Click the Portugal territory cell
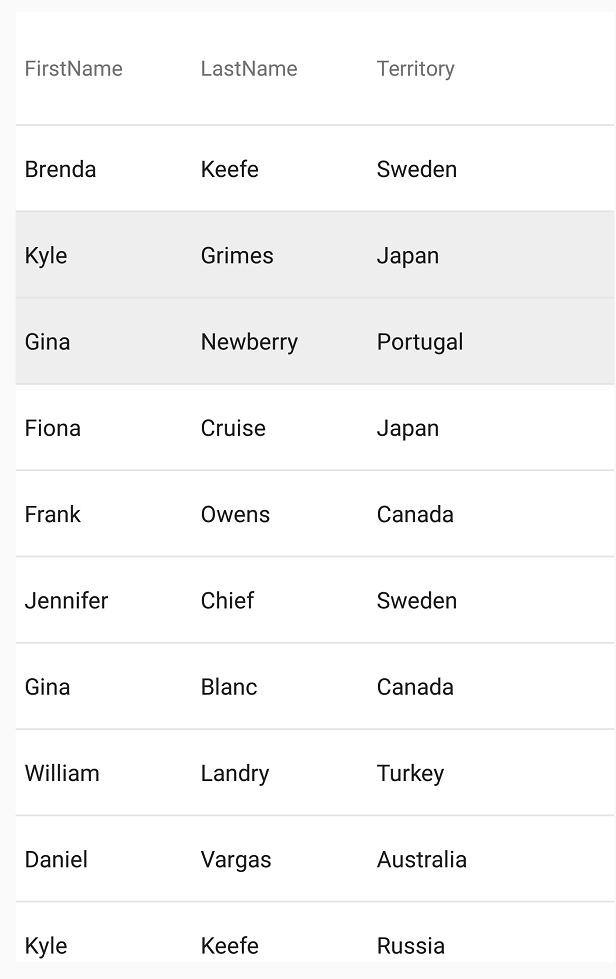Screen dimensions: 616x979 pyautogui.click(x=419, y=342)
